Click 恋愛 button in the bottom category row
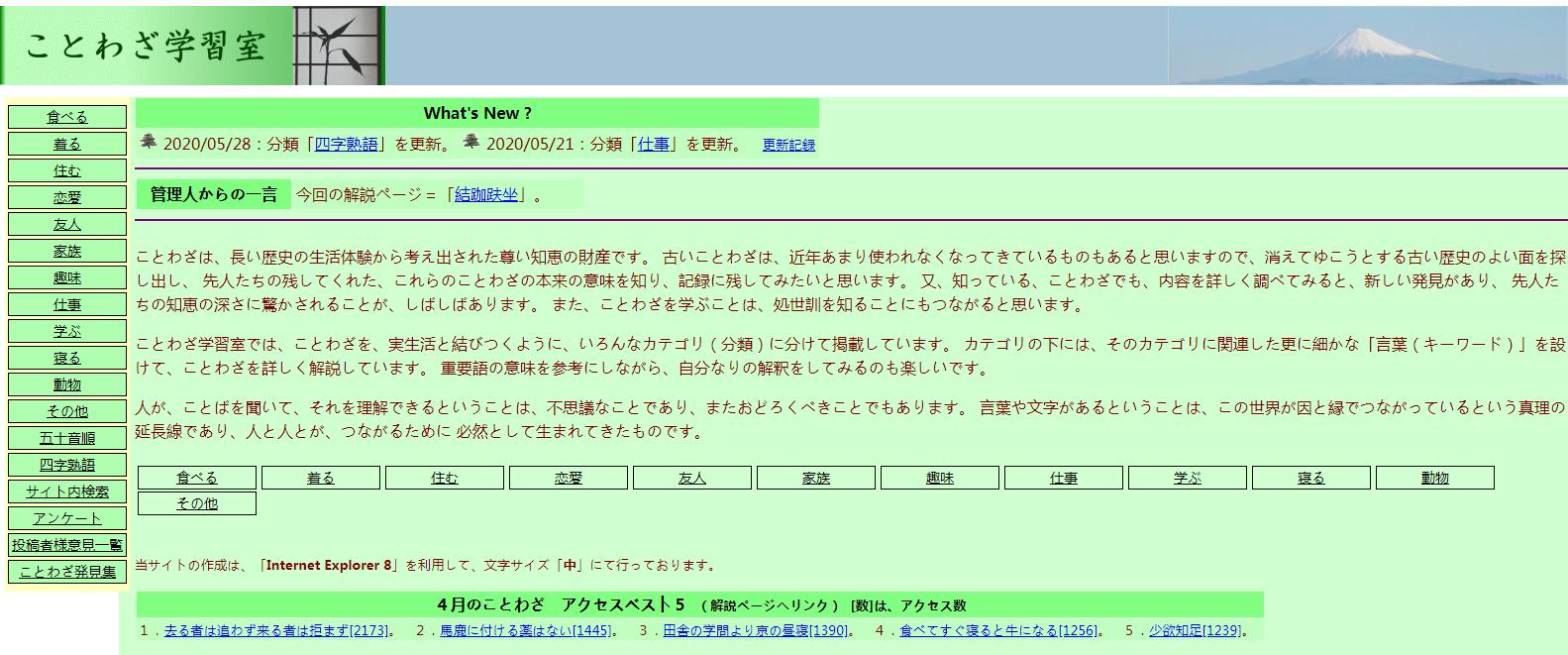1568x655 pixels. pyautogui.click(x=569, y=478)
